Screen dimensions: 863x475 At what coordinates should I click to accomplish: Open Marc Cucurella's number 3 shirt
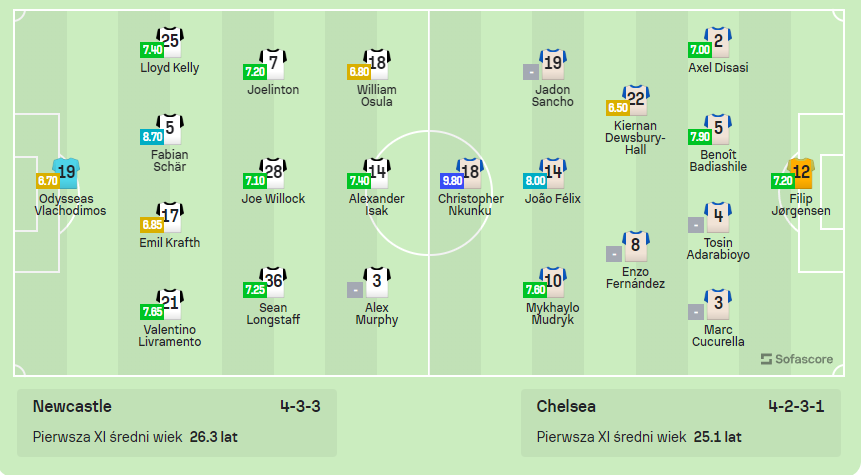(717, 303)
